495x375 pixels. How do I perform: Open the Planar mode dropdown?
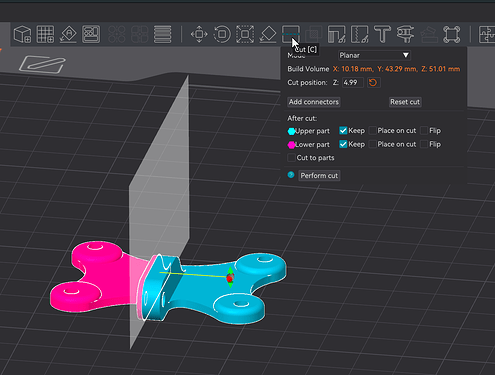[x=374, y=55]
